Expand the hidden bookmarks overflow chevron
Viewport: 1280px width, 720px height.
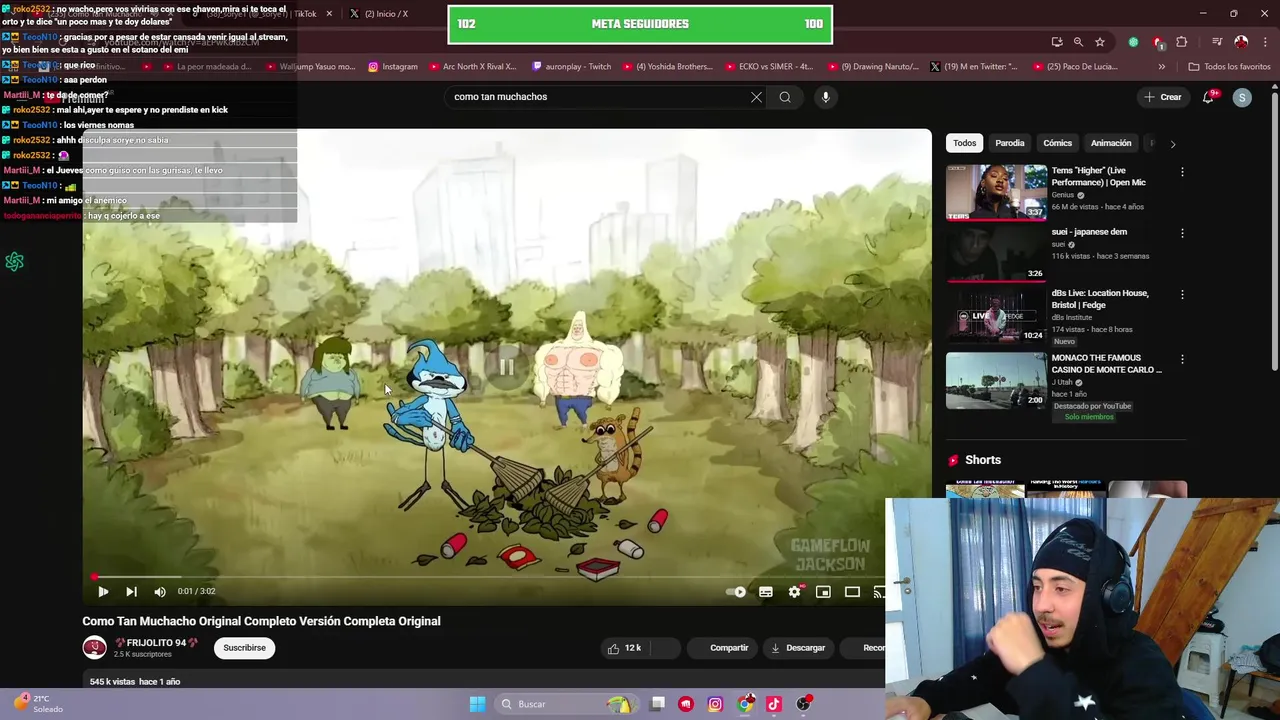(1161, 67)
